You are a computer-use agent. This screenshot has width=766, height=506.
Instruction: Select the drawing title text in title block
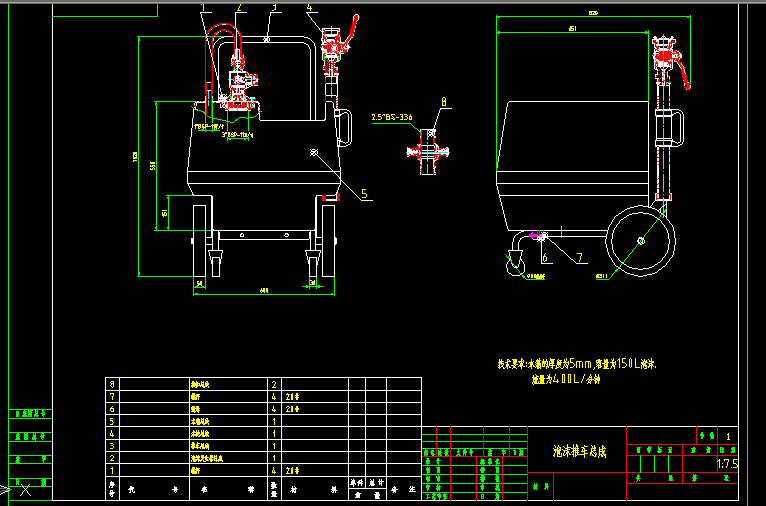(581, 452)
